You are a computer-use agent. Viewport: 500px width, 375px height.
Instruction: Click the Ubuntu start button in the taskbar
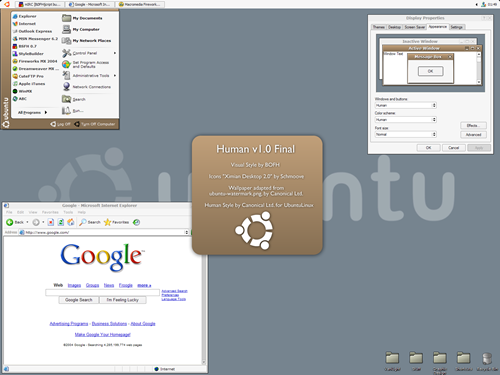tap(6, 4)
